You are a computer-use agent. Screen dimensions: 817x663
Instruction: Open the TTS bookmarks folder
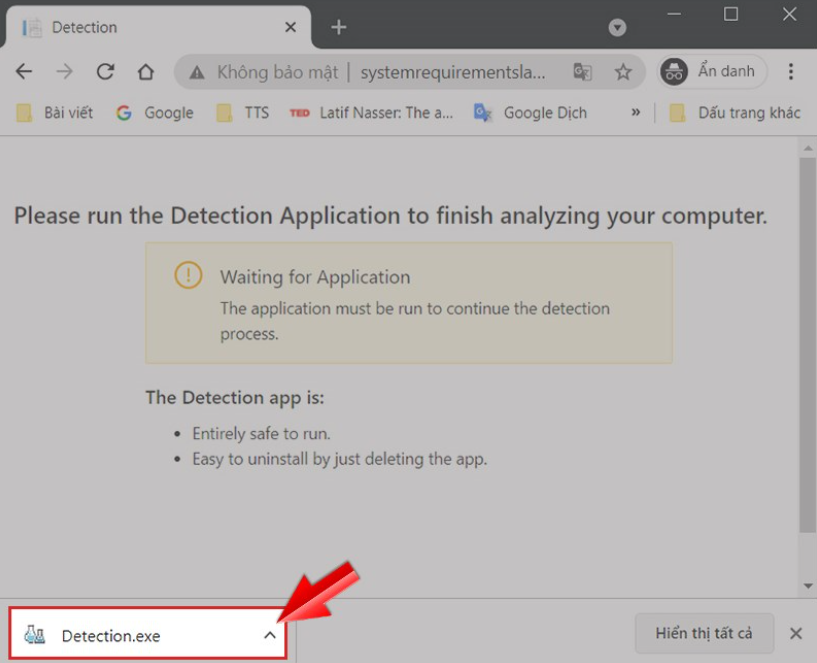point(243,113)
